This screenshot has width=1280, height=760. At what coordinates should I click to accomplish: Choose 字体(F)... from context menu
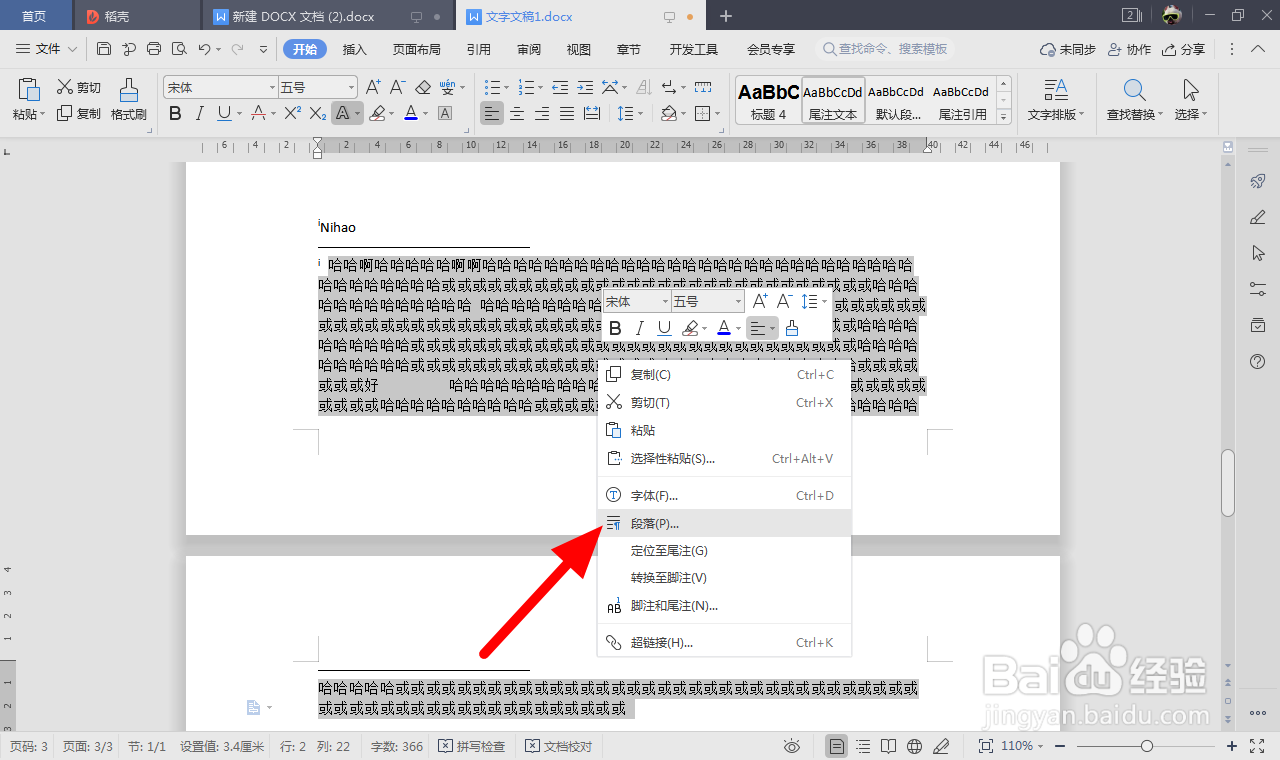pyautogui.click(x=725, y=495)
